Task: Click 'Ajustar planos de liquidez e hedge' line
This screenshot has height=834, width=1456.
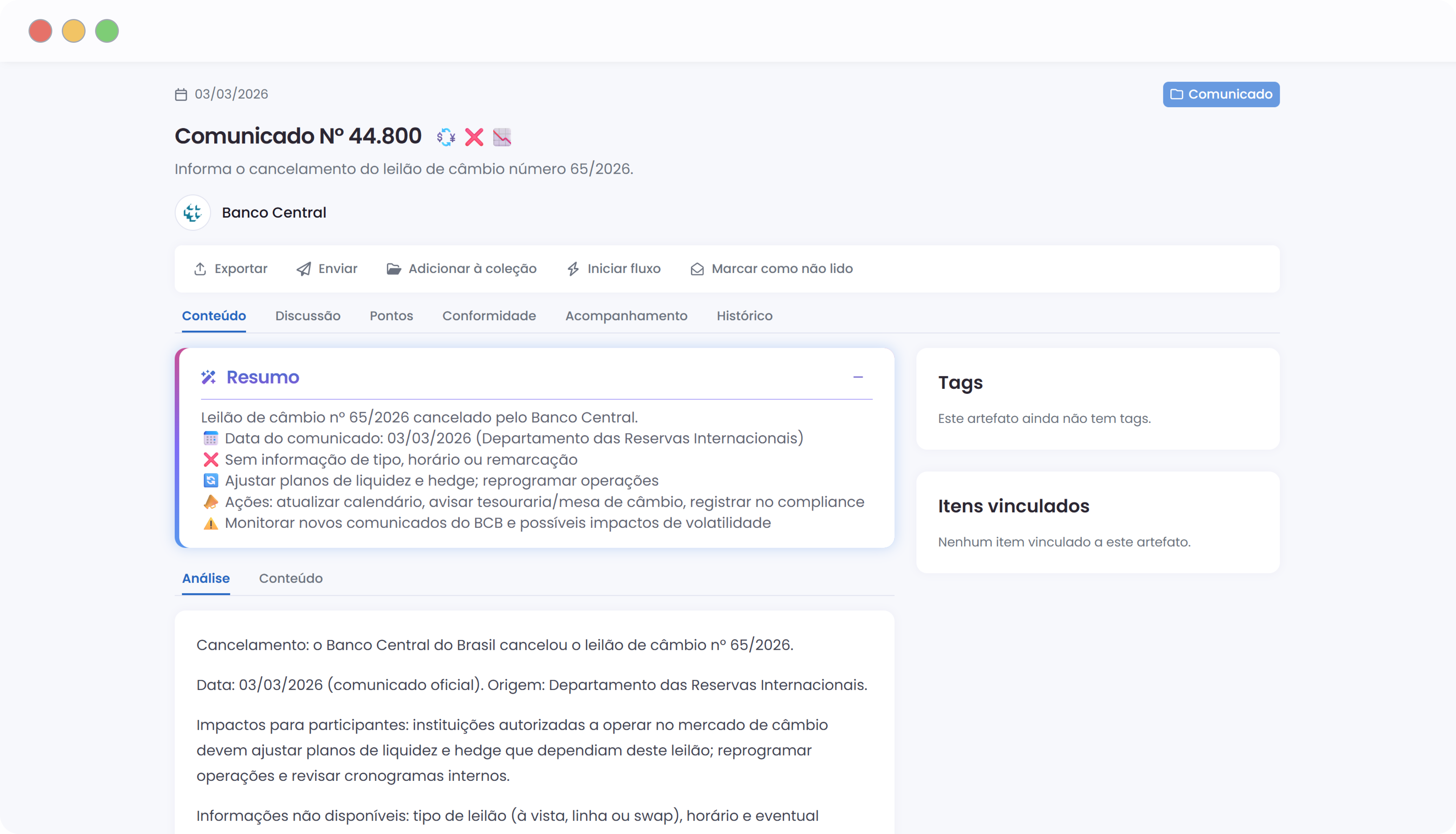Action: 441,481
